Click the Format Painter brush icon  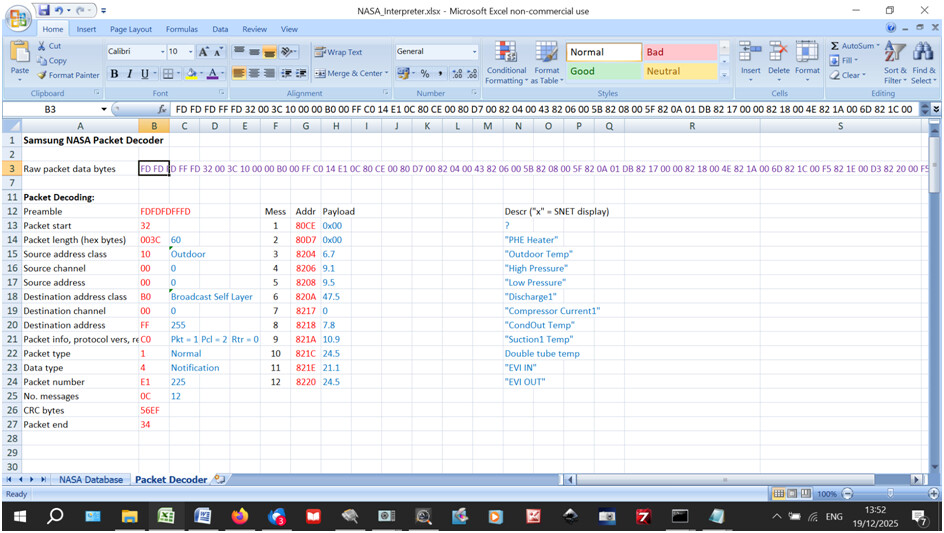pyautogui.click(x=42, y=75)
